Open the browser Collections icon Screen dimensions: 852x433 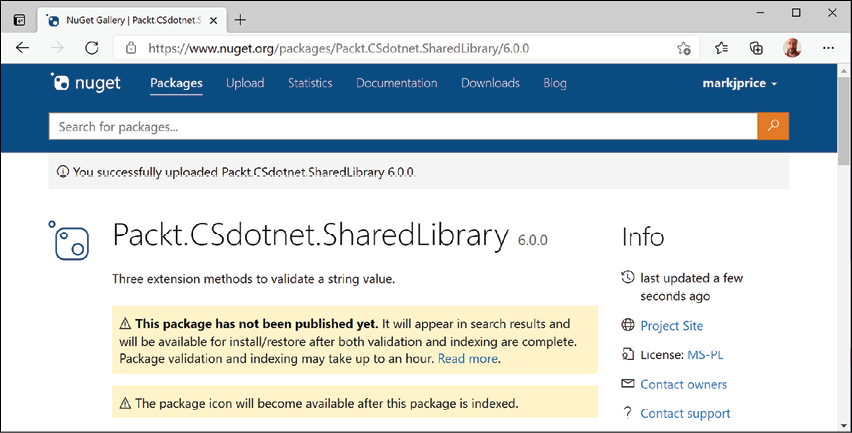(x=757, y=47)
